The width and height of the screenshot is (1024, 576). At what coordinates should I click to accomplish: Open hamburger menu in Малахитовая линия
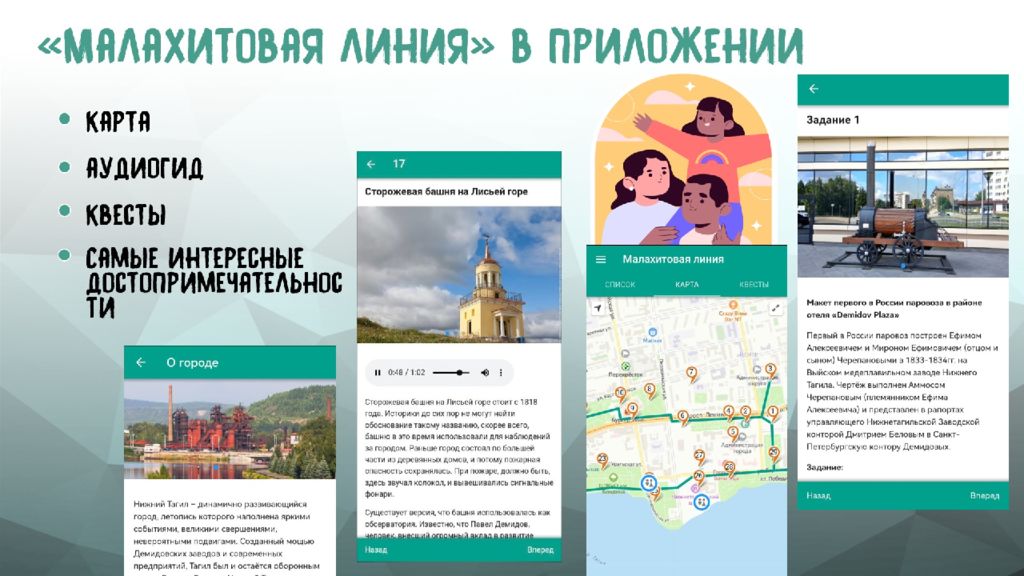tap(601, 259)
